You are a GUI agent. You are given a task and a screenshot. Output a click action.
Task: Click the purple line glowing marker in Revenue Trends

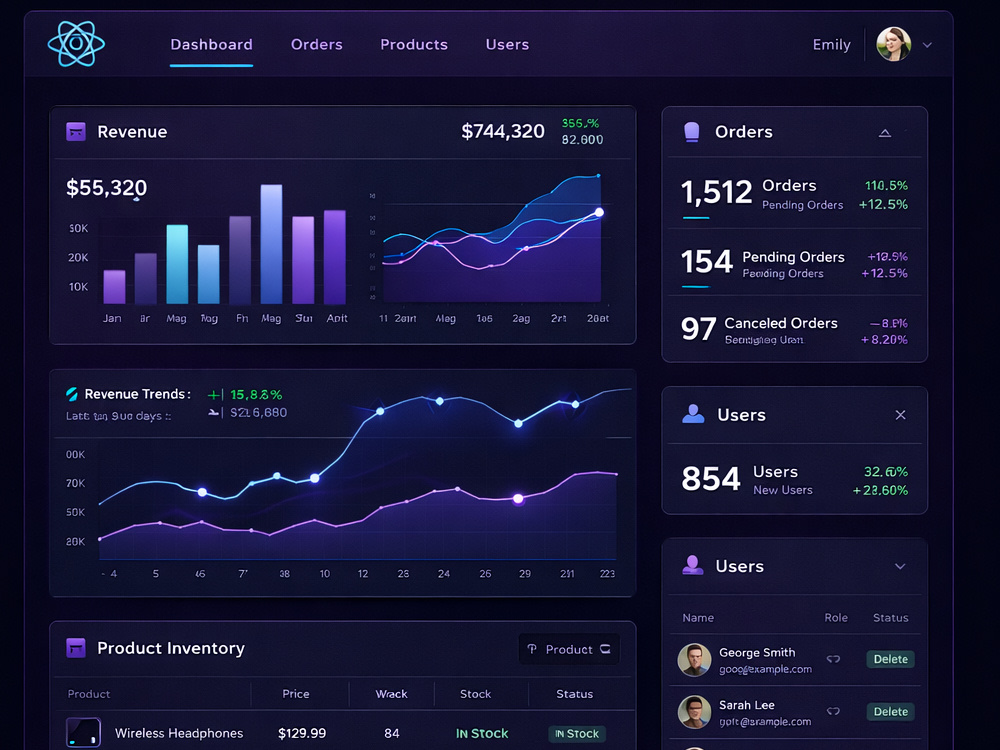(x=518, y=499)
